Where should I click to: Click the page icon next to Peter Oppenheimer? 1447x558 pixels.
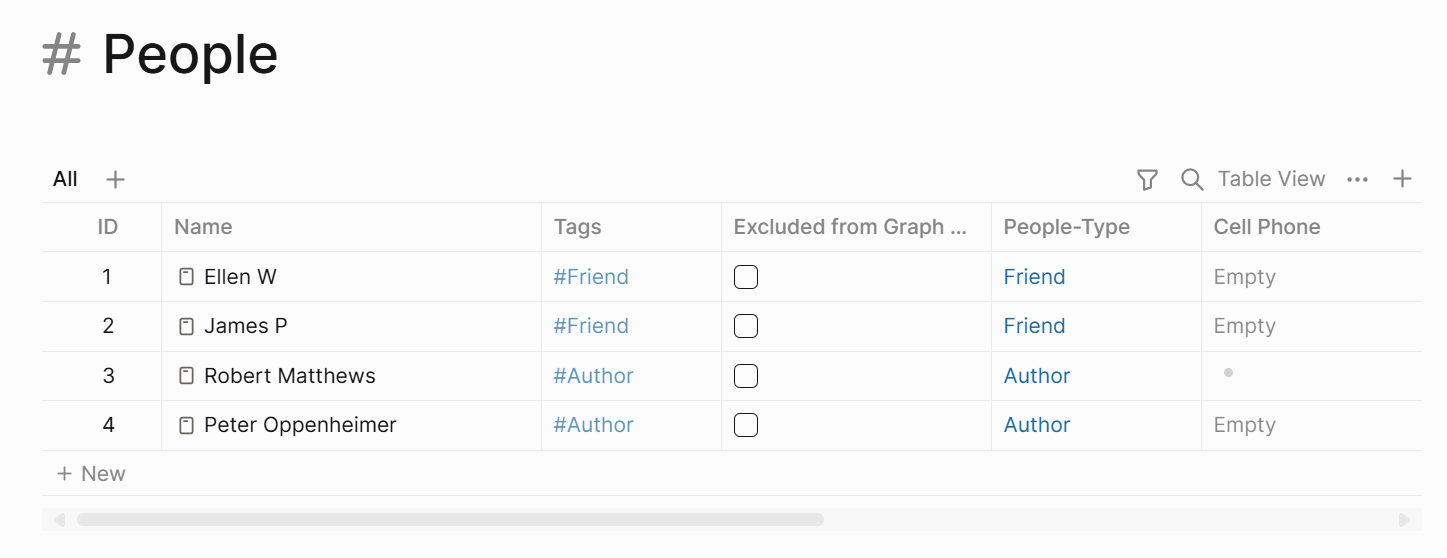point(186,425)
